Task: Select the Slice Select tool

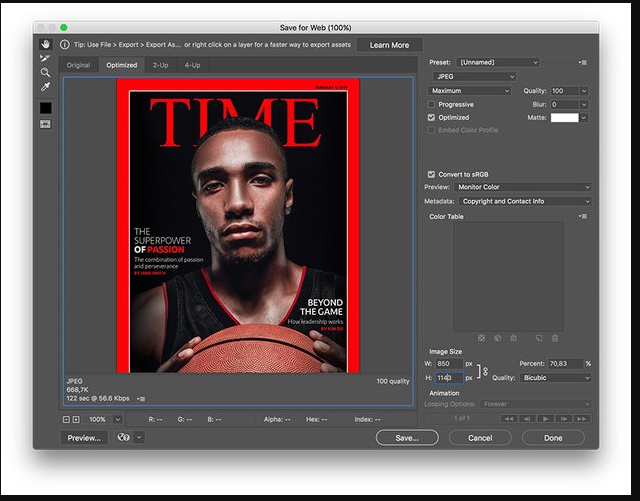Action: 45,58
